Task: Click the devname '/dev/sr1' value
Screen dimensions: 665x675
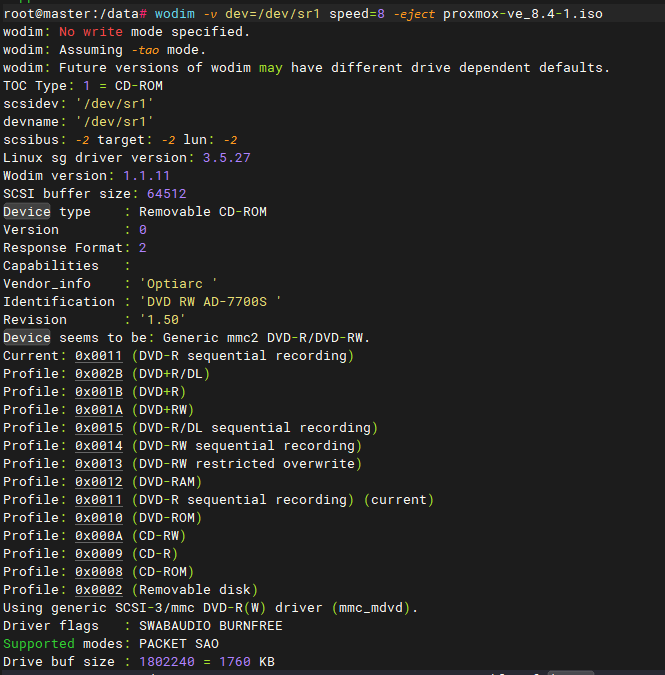Action: [114, 122]
